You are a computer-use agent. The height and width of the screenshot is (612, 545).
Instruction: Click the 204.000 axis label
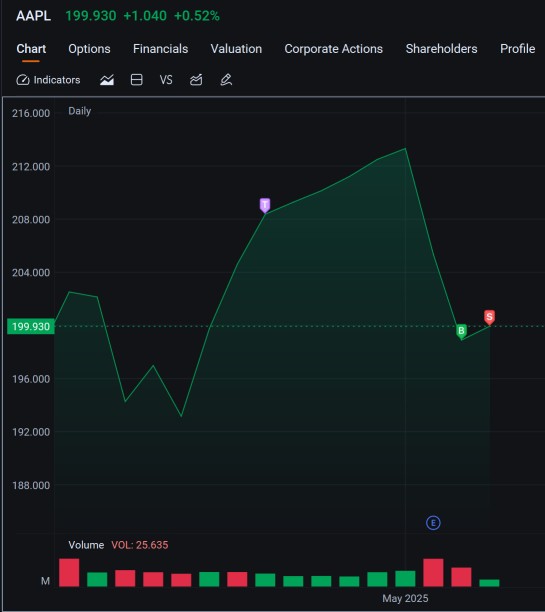coord(31,272)
